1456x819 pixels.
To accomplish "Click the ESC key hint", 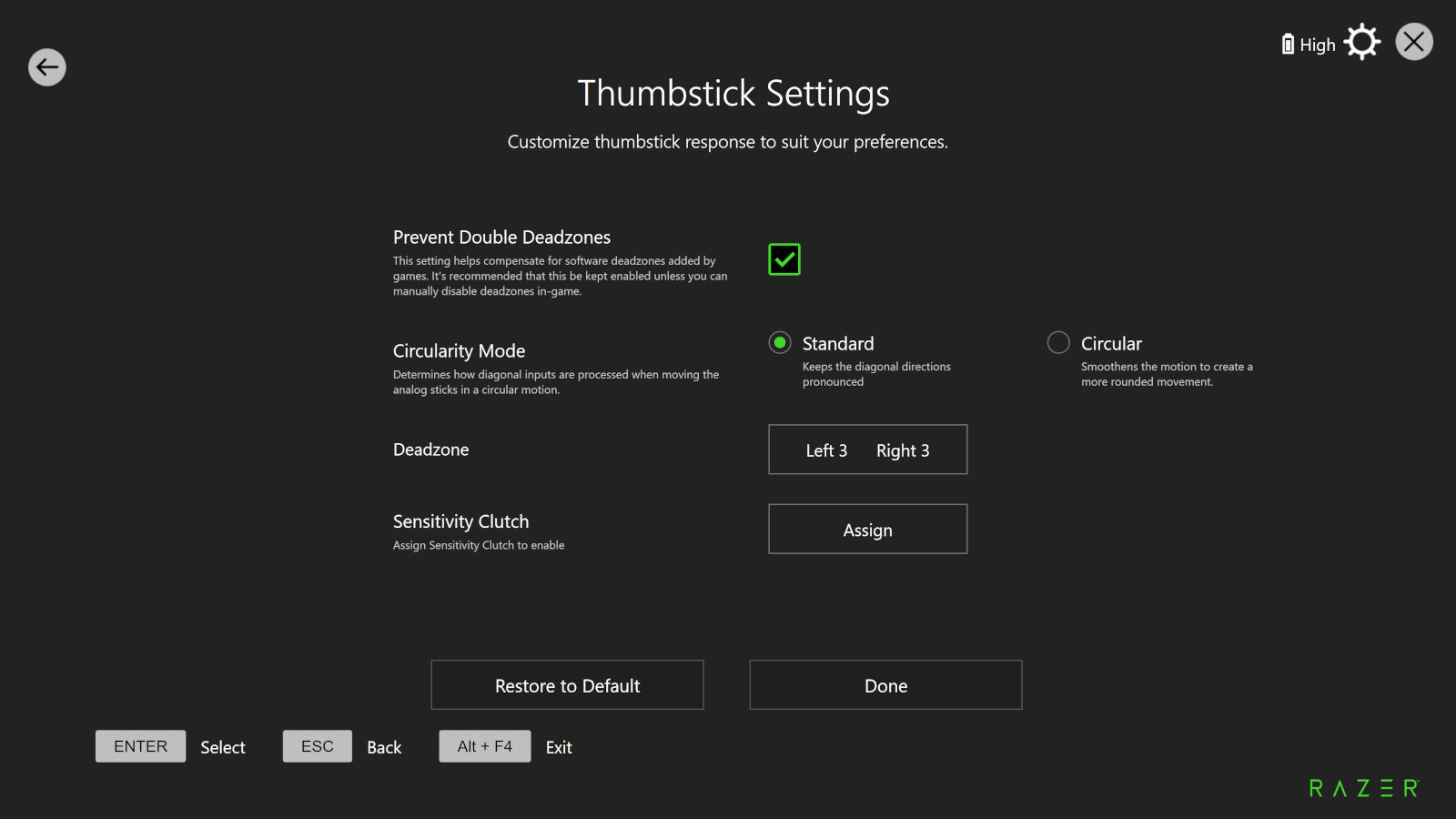I will coord(317,746).
